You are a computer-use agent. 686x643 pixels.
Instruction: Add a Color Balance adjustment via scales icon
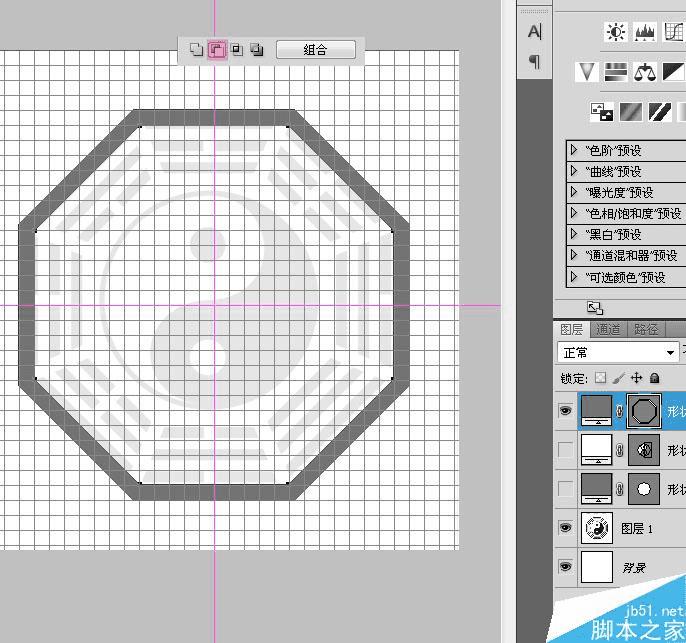[645, 71]
